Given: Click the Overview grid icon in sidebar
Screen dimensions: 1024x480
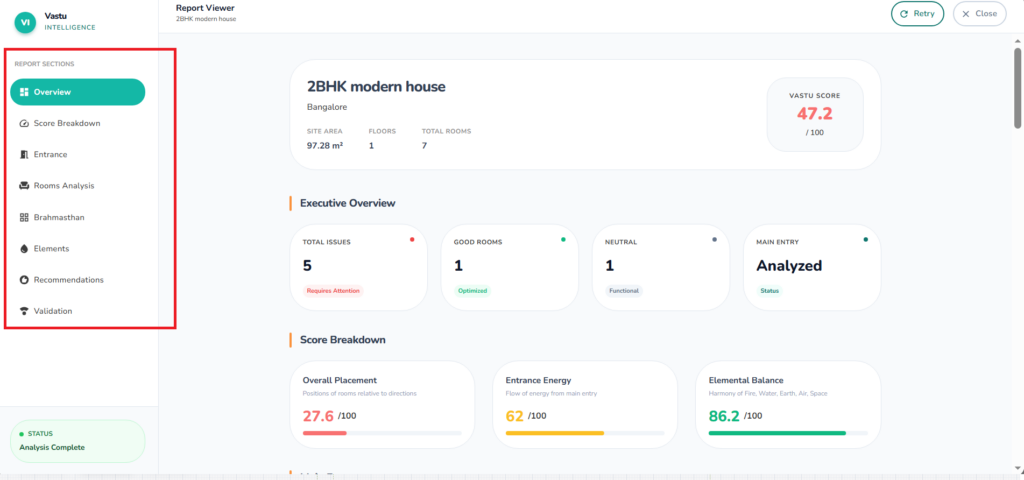Looking at the screenshot, I should 24,92.
